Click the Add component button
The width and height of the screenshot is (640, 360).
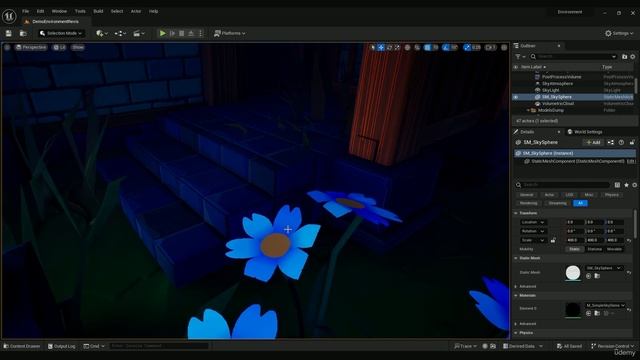click(x=593, y=142)
